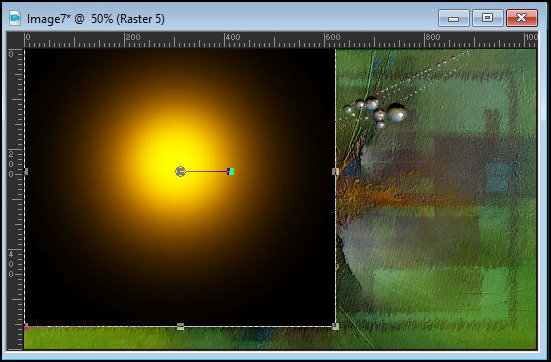Select the bottom-middle selection handle
551x362 pixels.
pos(180,327)
